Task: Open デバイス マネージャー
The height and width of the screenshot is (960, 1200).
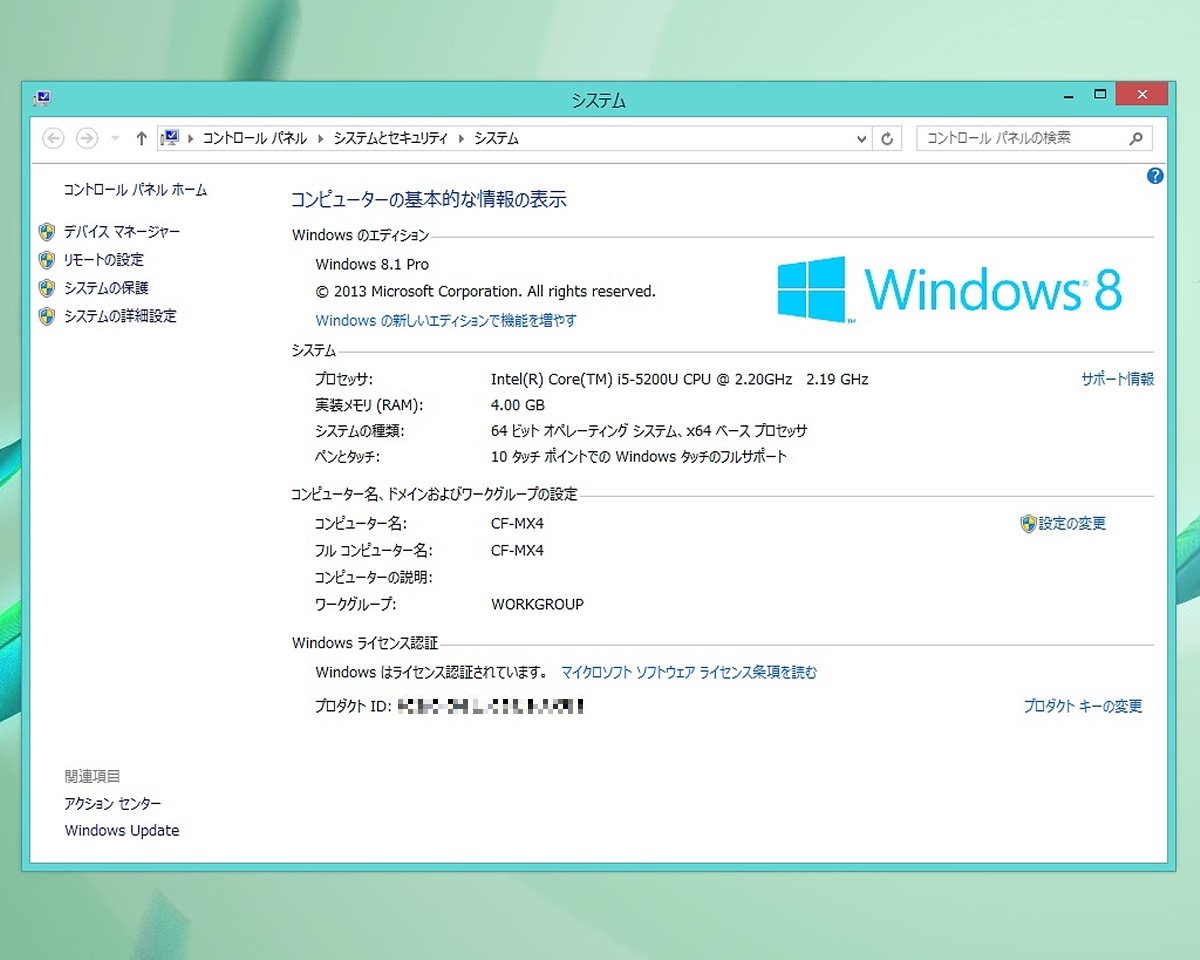Action: (x=122, y=231)
